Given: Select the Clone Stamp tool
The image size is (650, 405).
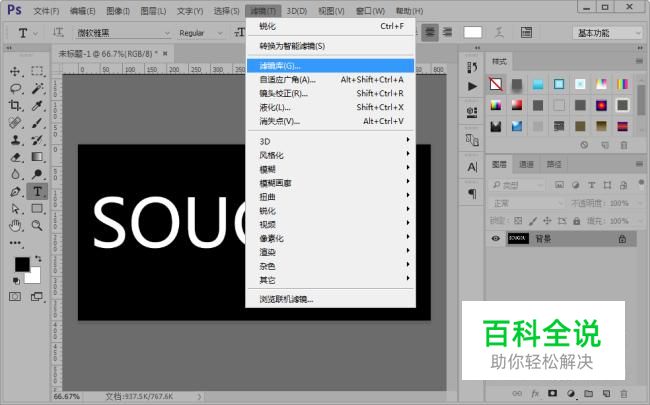Looking at the screenshot, I should click(x=15, y=140).
